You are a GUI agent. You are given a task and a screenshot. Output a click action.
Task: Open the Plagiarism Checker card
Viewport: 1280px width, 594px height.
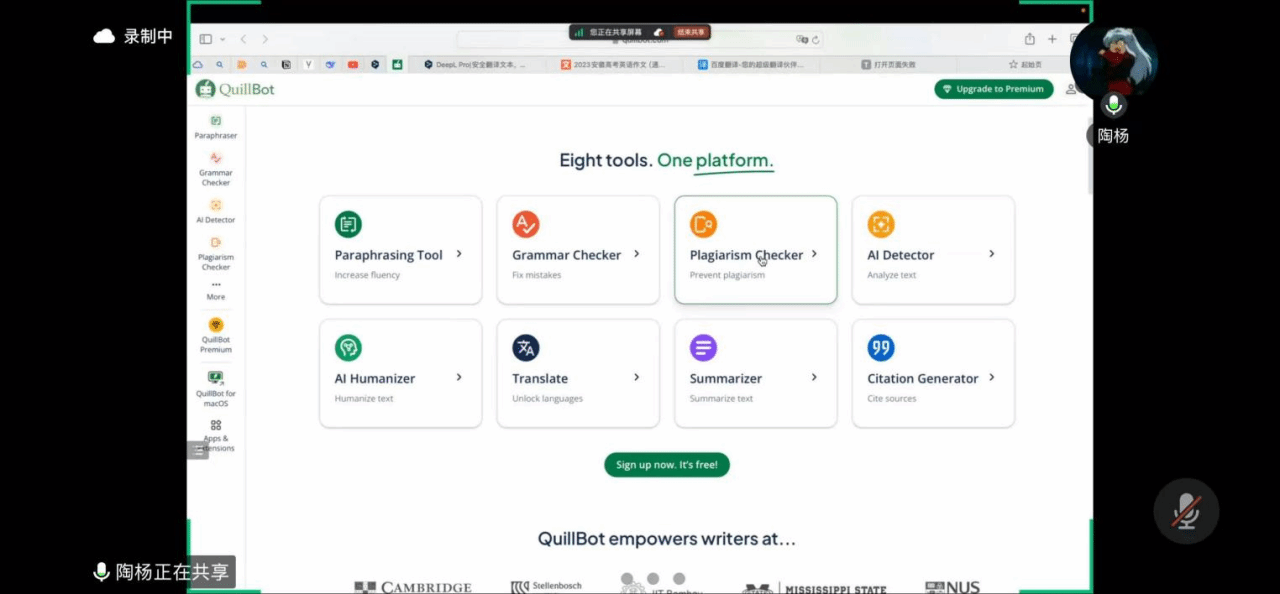point(755,250)
